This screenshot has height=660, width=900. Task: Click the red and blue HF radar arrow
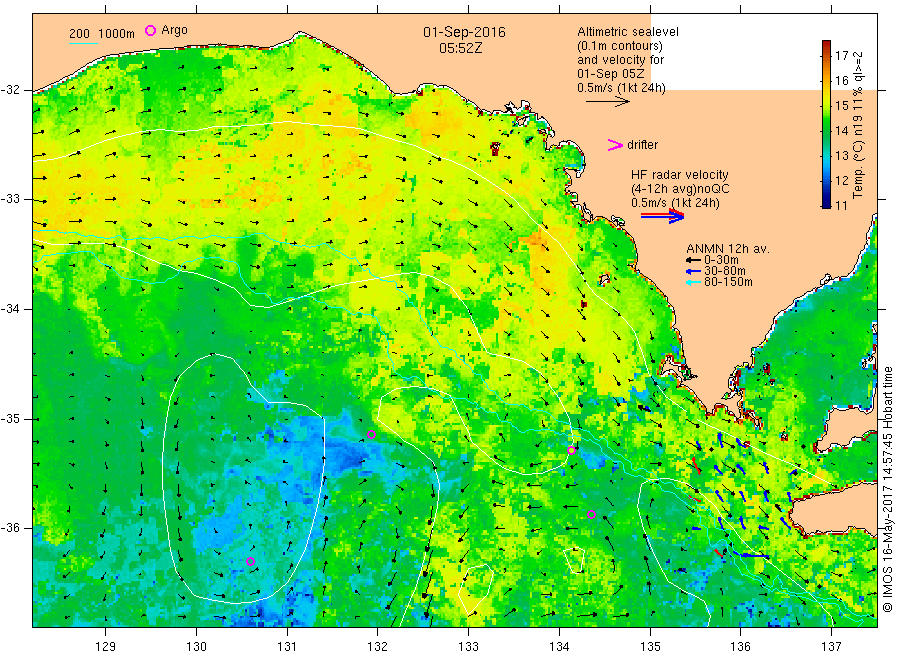point(663,216)
